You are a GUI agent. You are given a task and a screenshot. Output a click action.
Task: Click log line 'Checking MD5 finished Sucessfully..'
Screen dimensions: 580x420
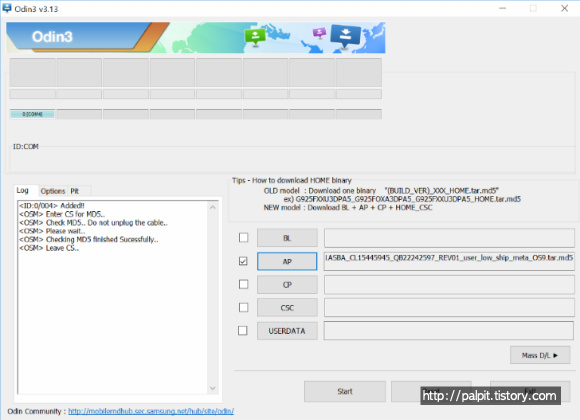[x=89, y=239]
